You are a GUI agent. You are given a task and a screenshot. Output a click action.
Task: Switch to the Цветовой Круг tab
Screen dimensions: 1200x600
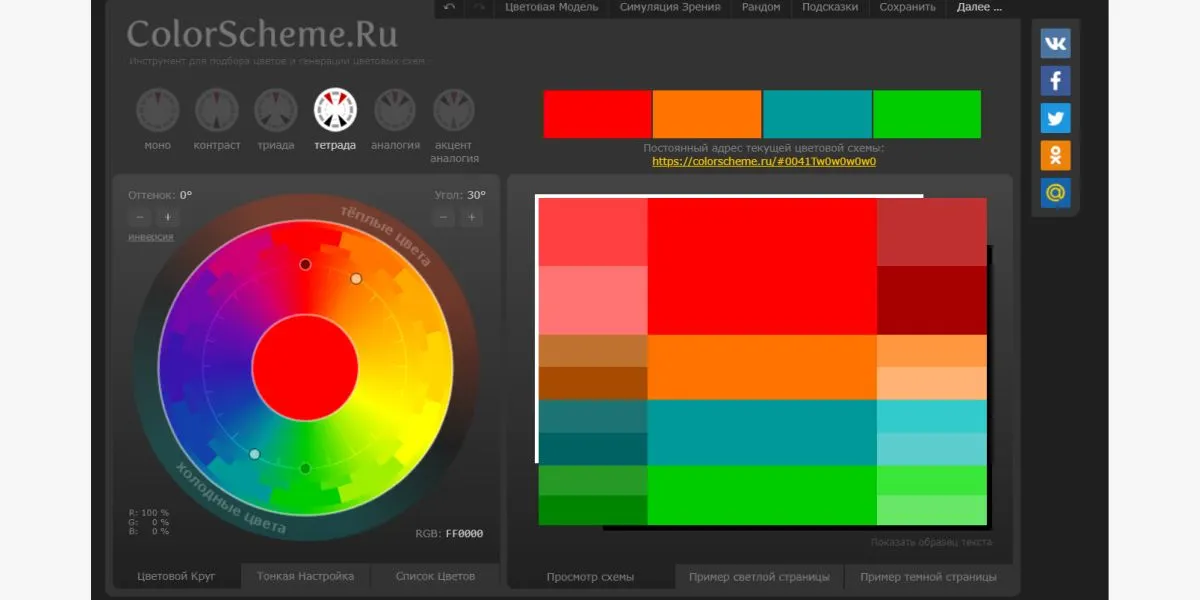(x=176, y=576)
